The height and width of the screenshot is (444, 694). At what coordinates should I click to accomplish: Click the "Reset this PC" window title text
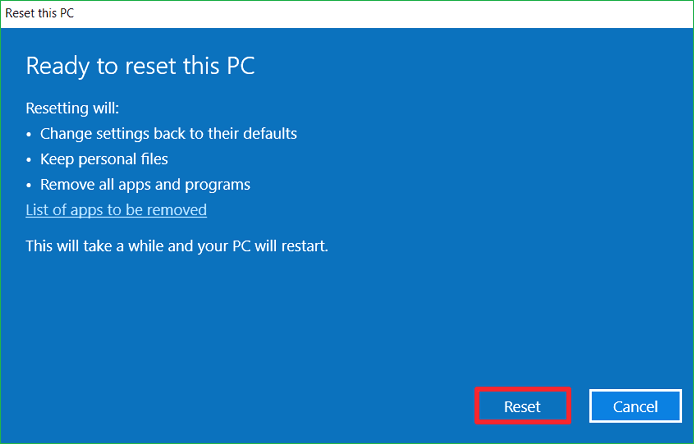[x=39, y=13]
